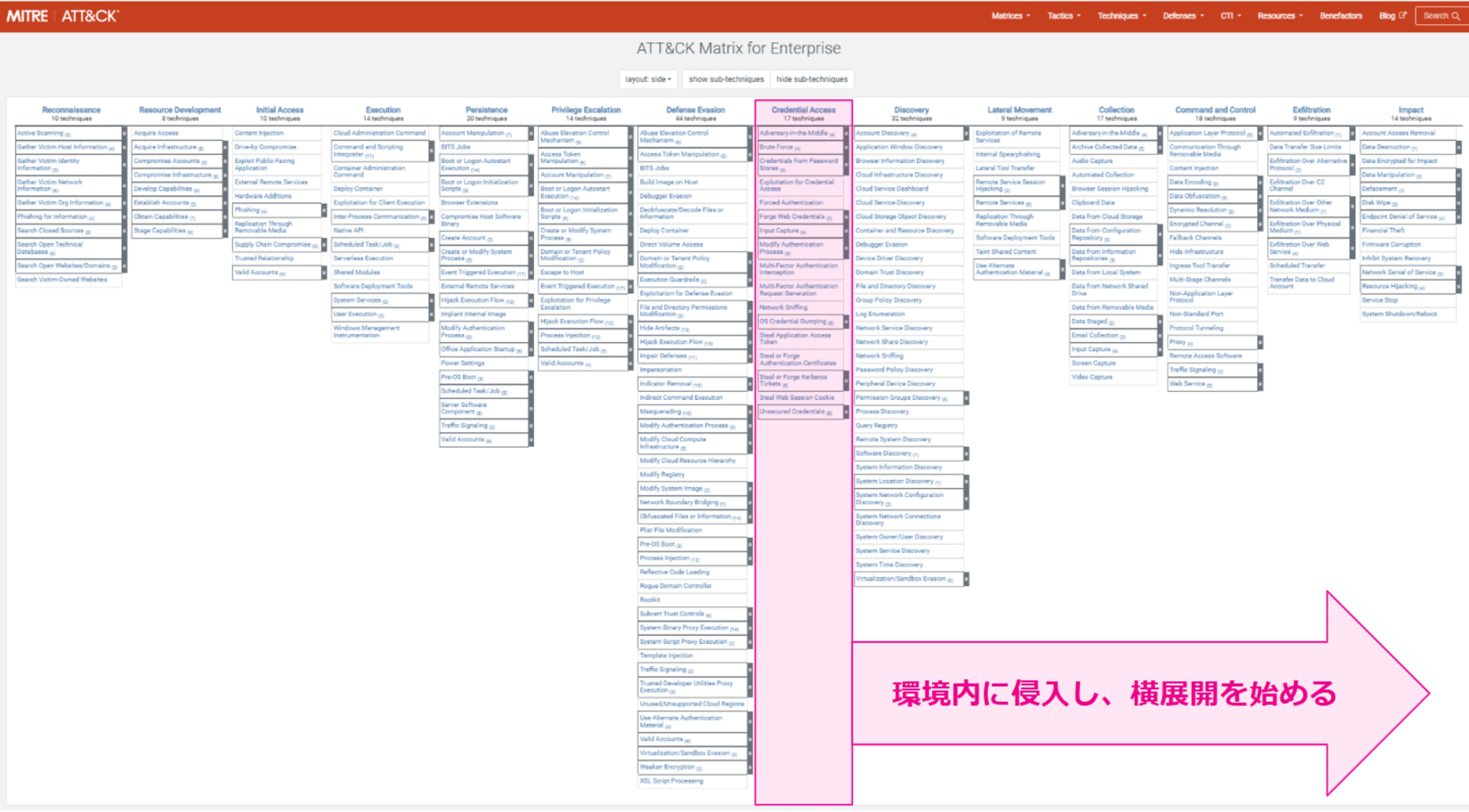Open the Benefactors page
1469x812 pixels.
point(1340,15)
